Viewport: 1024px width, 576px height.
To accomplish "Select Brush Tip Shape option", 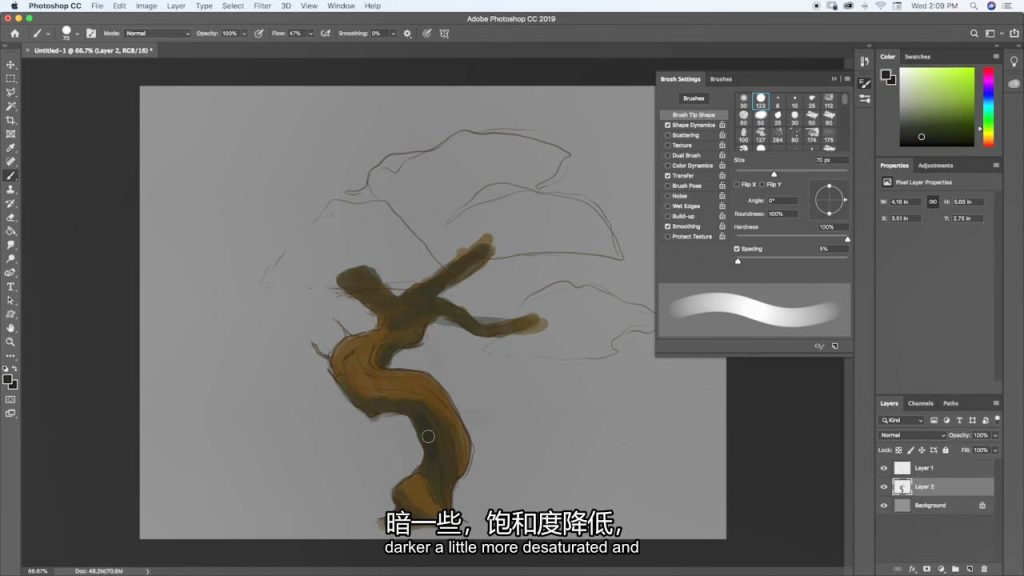I will (693, 115).
